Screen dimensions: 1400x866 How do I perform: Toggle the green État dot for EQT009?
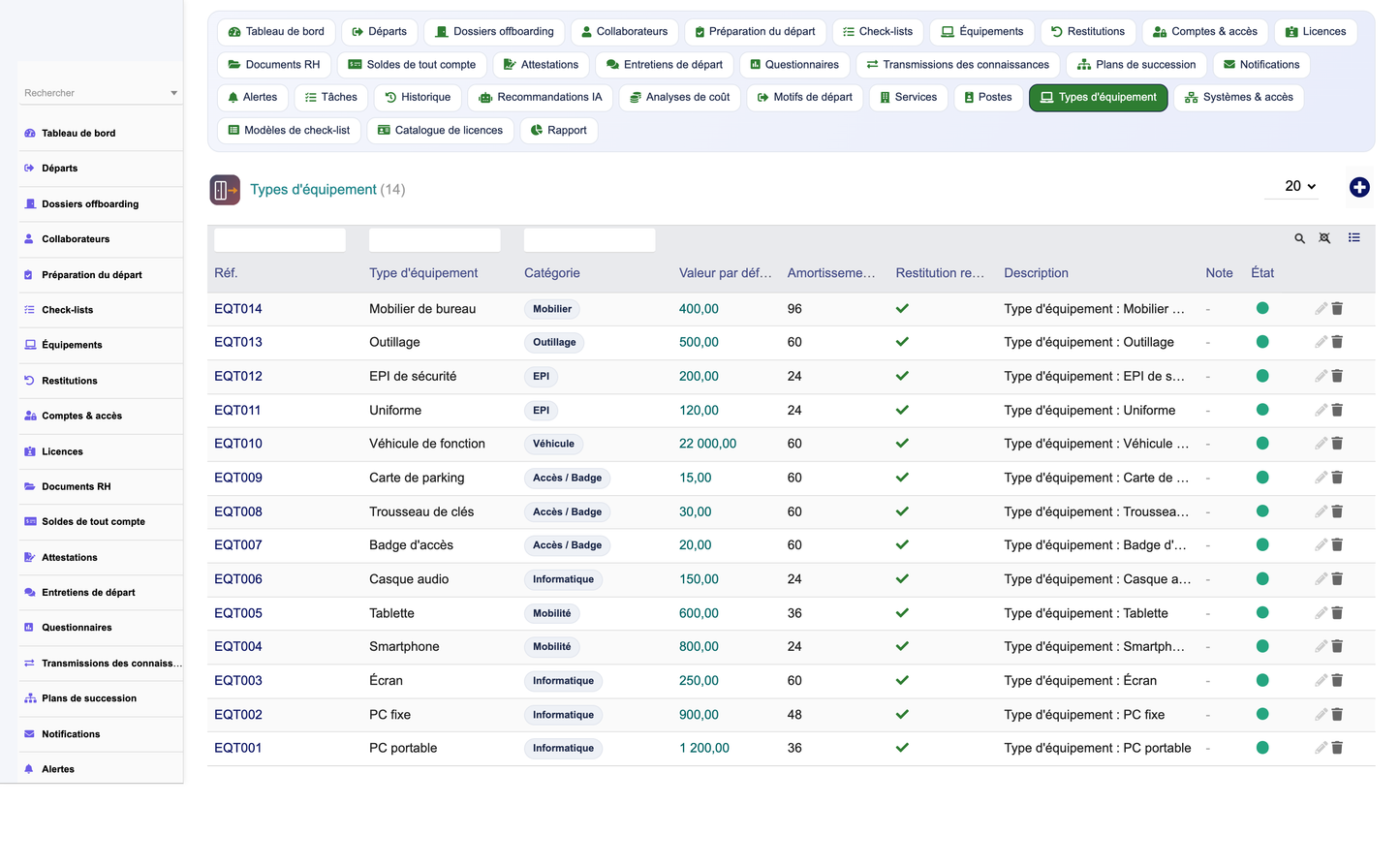[1262, 478]
